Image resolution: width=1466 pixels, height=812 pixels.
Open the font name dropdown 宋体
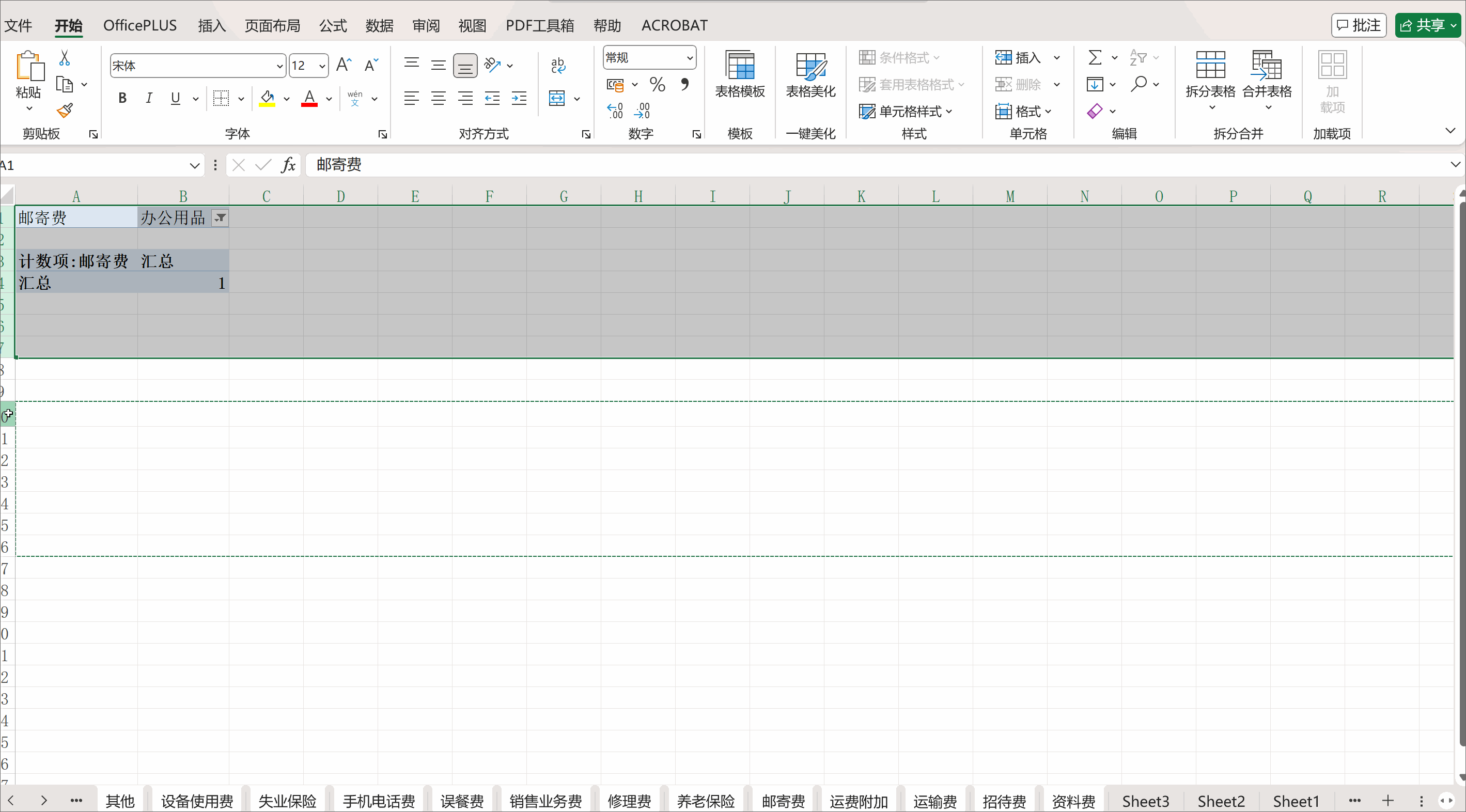pyautogui.click(x=279, y=66)
